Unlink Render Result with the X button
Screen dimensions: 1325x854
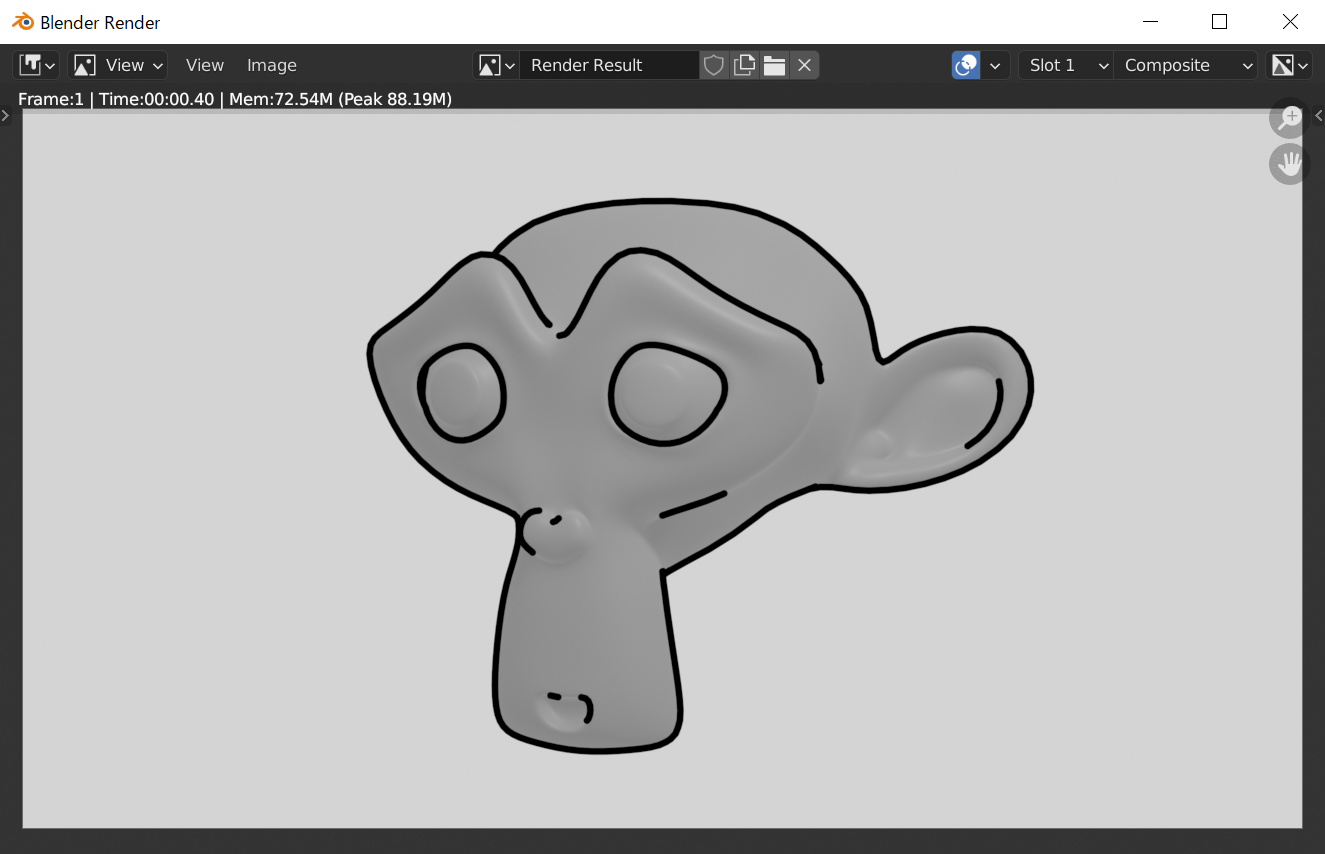pos(804,64)
